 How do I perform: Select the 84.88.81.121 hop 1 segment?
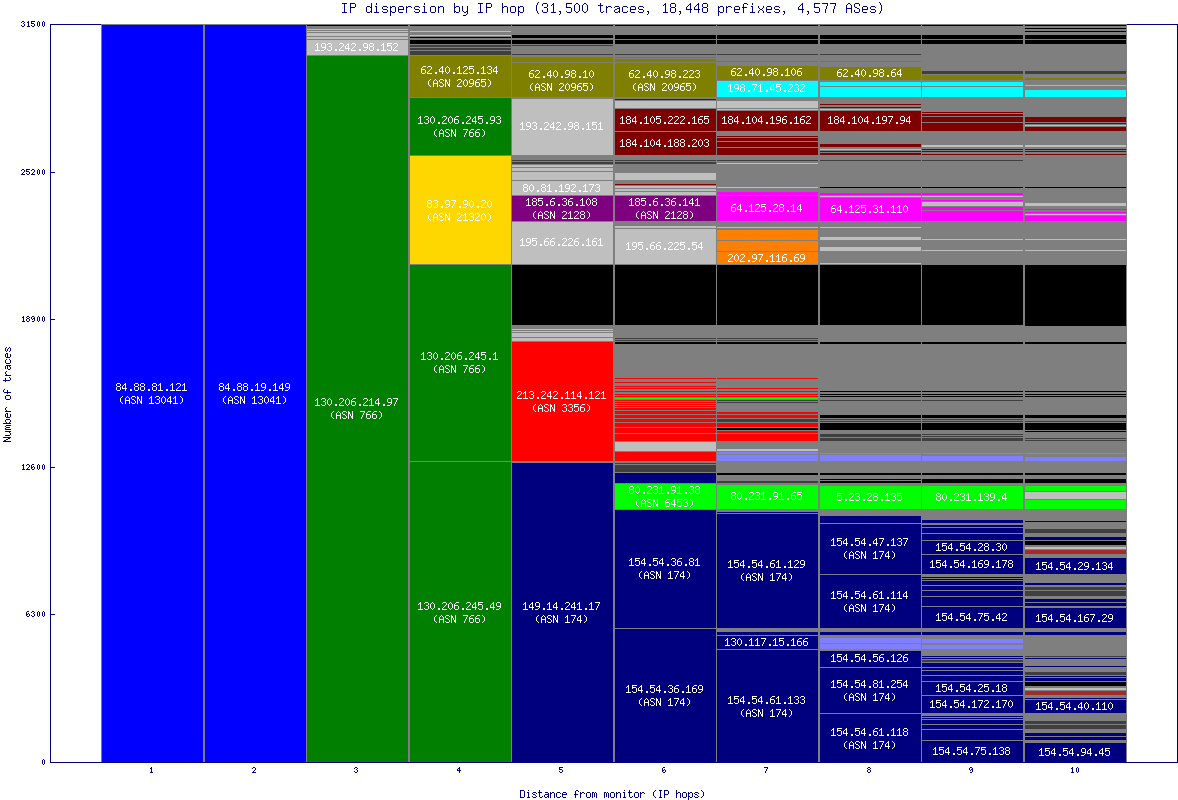pos(150,390)
